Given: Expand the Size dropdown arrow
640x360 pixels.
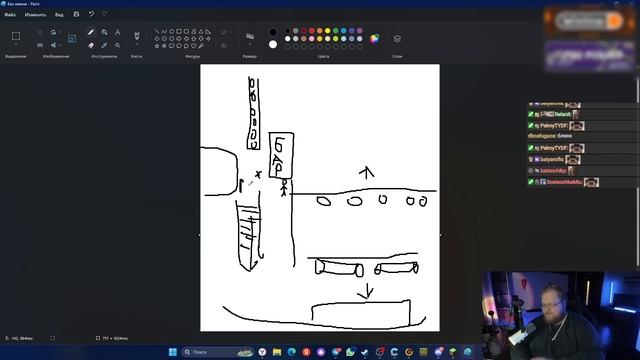Looking at the screenshot, I should pos(250,44).
